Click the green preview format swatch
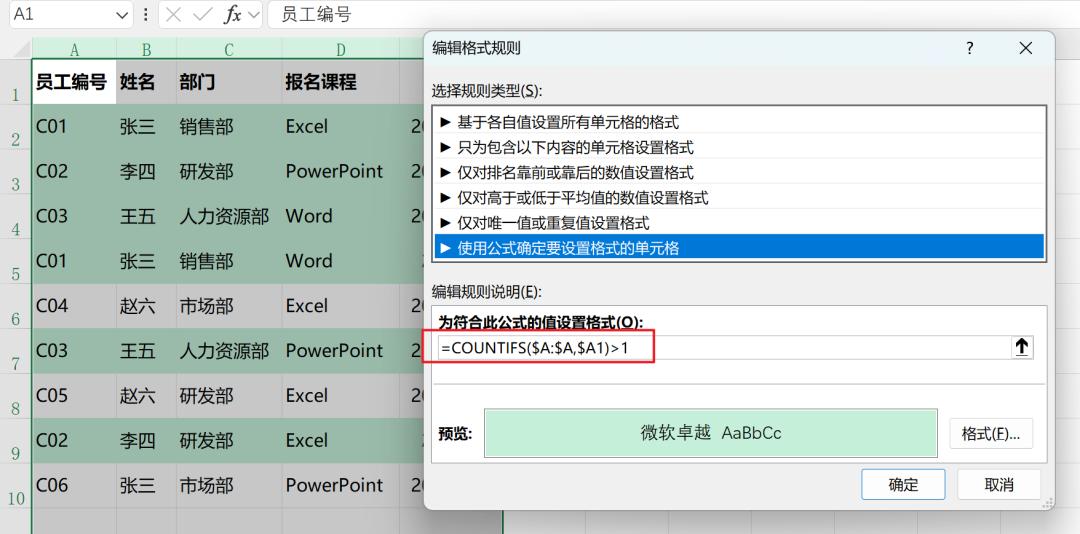This screenshot has width=1080, height=534. (711, 433)
